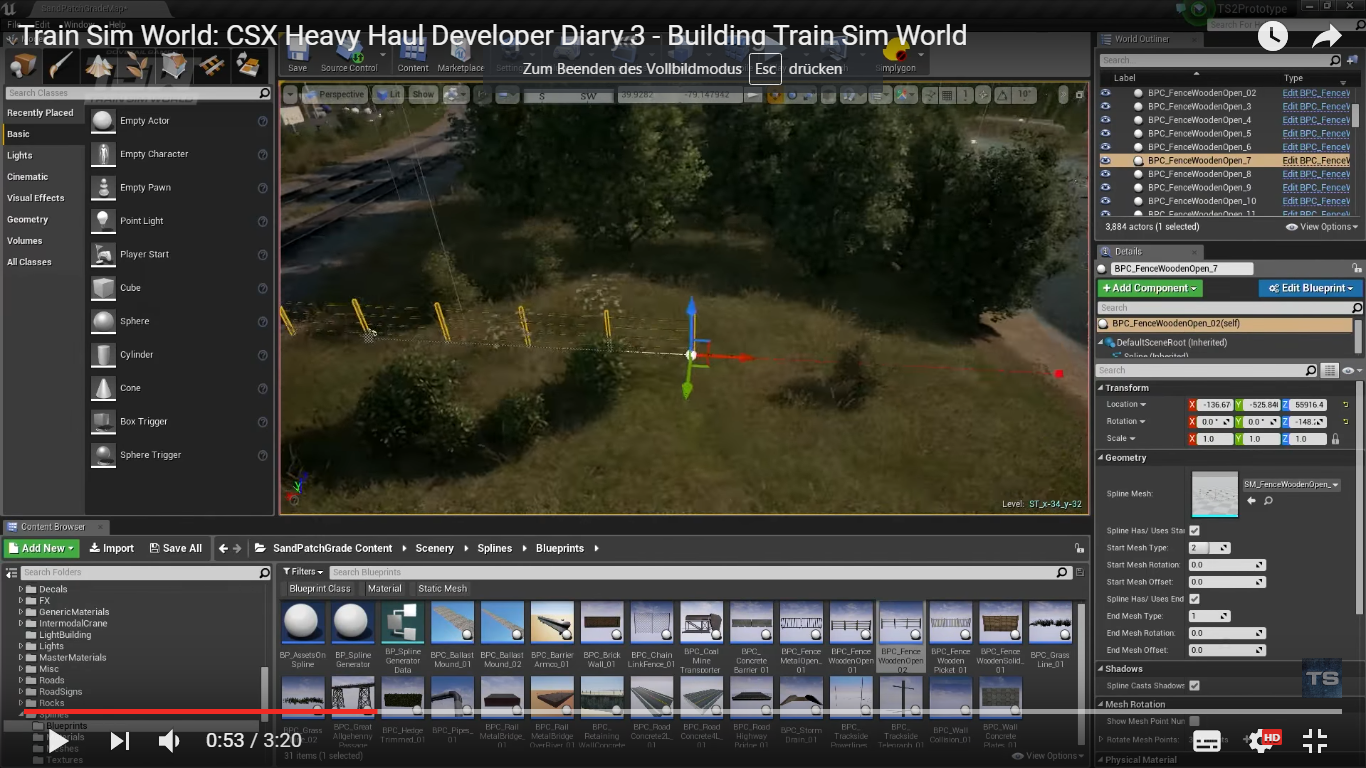Open Source Control from the toolbar
Screen dimensions: 1366x768
coord(349,52)
